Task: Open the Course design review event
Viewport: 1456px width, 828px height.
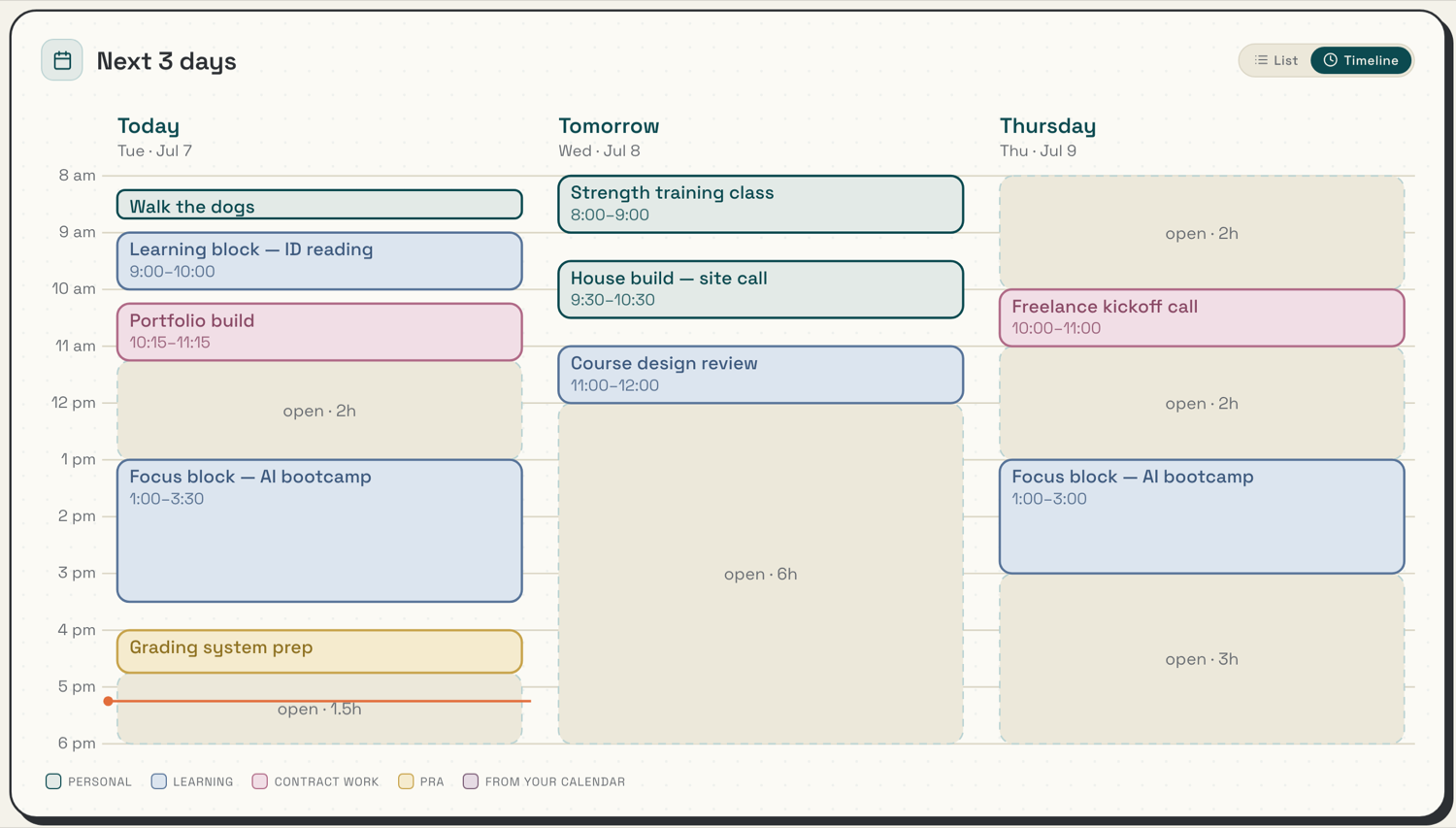Action: [x=761, y=374]
